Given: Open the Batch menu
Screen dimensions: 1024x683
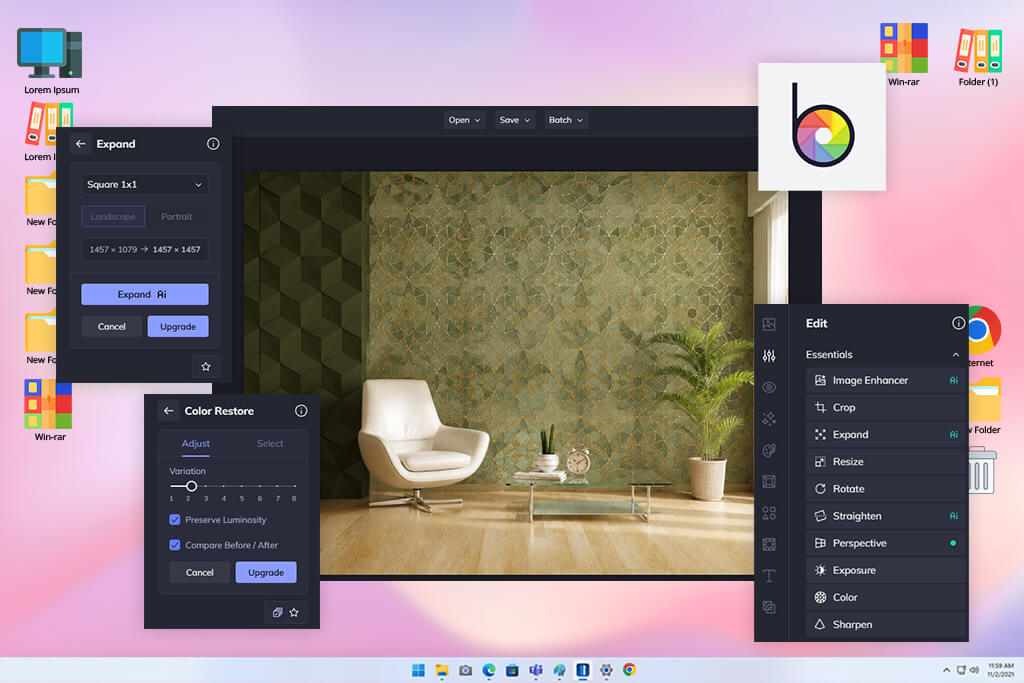Looking at the screenshot, I should click(x=566, y=120).
